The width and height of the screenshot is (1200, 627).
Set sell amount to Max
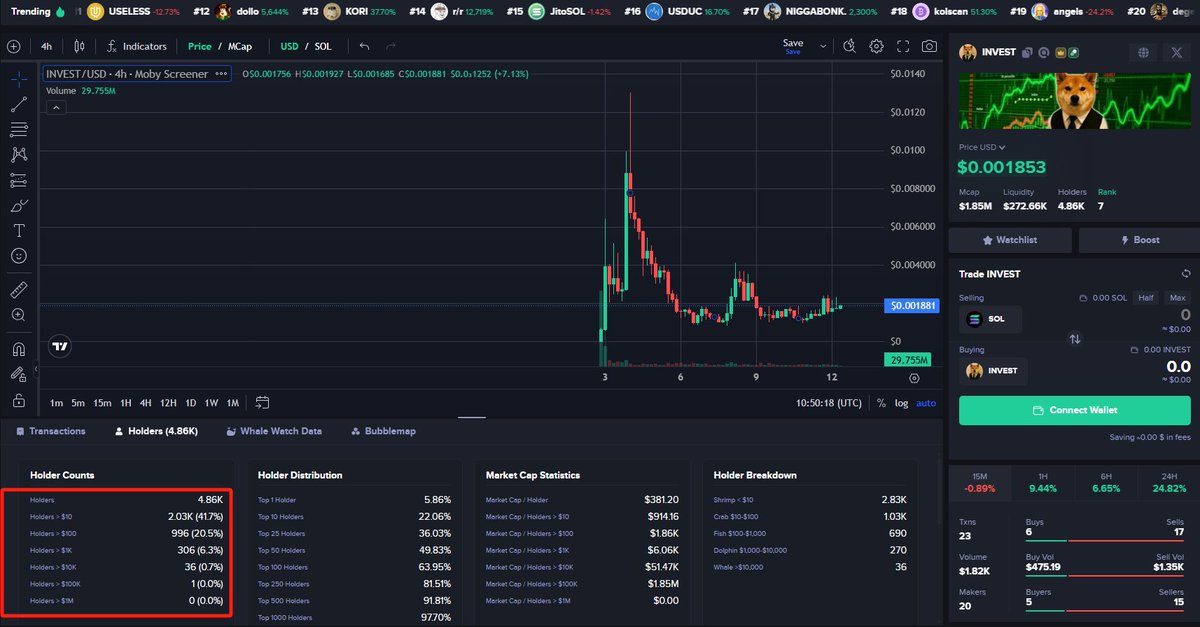1177,298
